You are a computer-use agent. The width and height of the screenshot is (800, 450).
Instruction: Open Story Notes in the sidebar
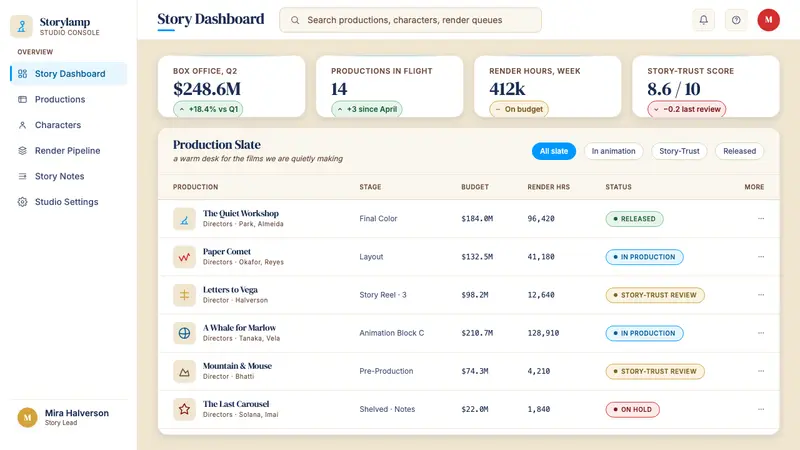tap(68, 176)
